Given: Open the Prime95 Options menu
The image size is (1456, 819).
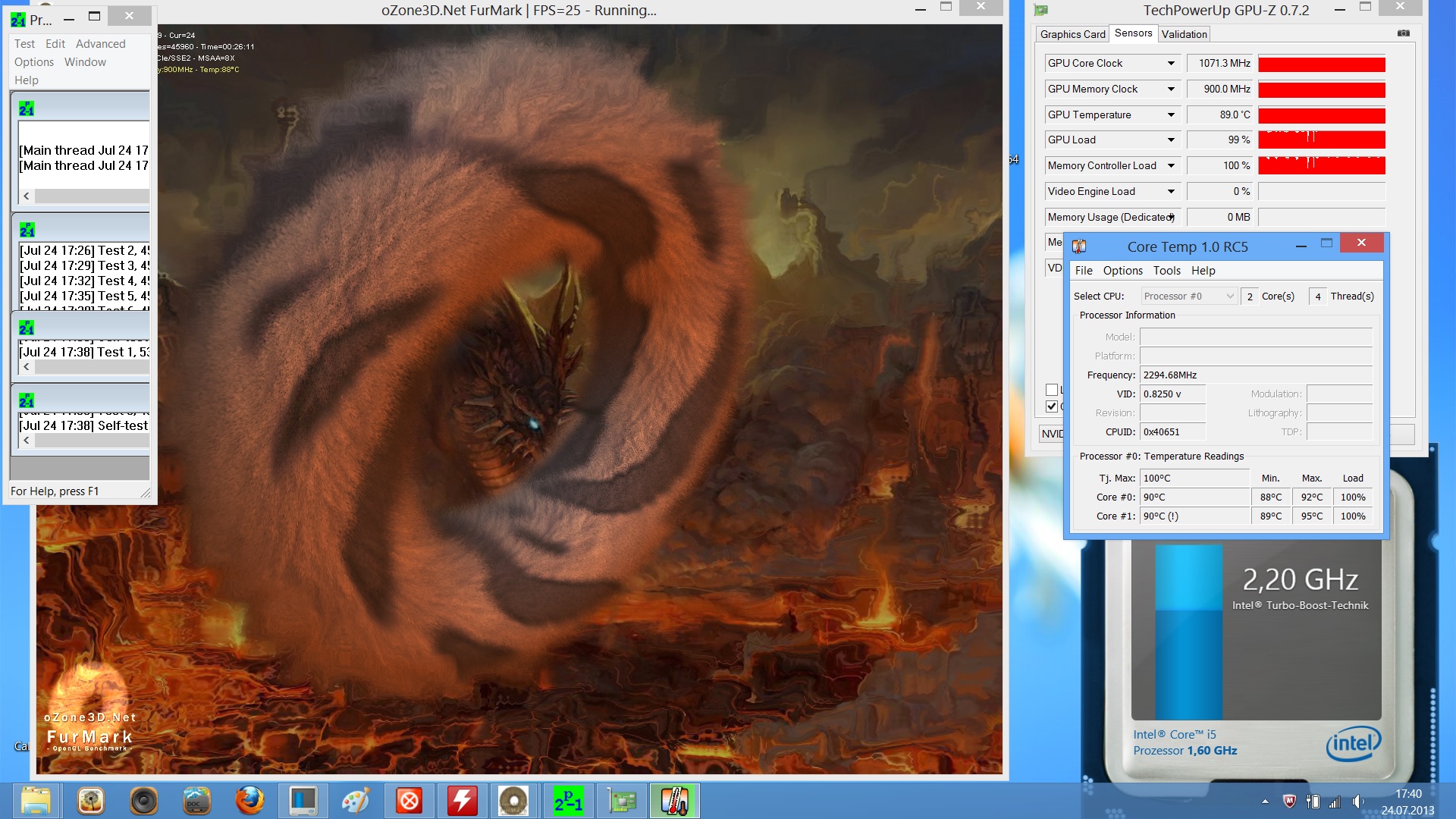Looking at the screenshot, I should (34, 62).
